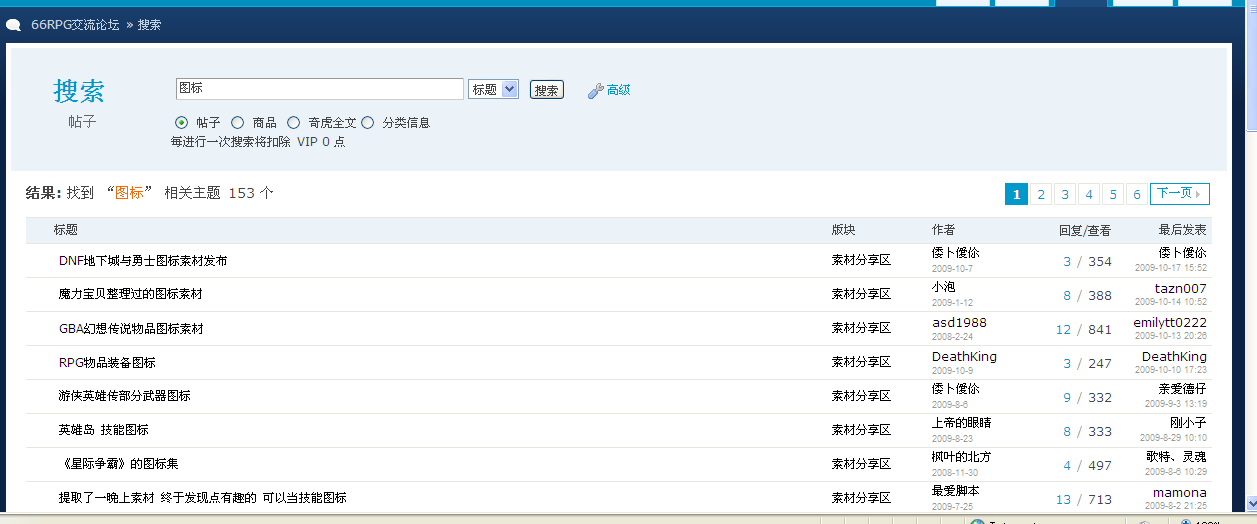This screenshot has height=524, width=1257.
Task: Click 素材分享区 in the 英雄岛 row
Action: click(861, 430)
